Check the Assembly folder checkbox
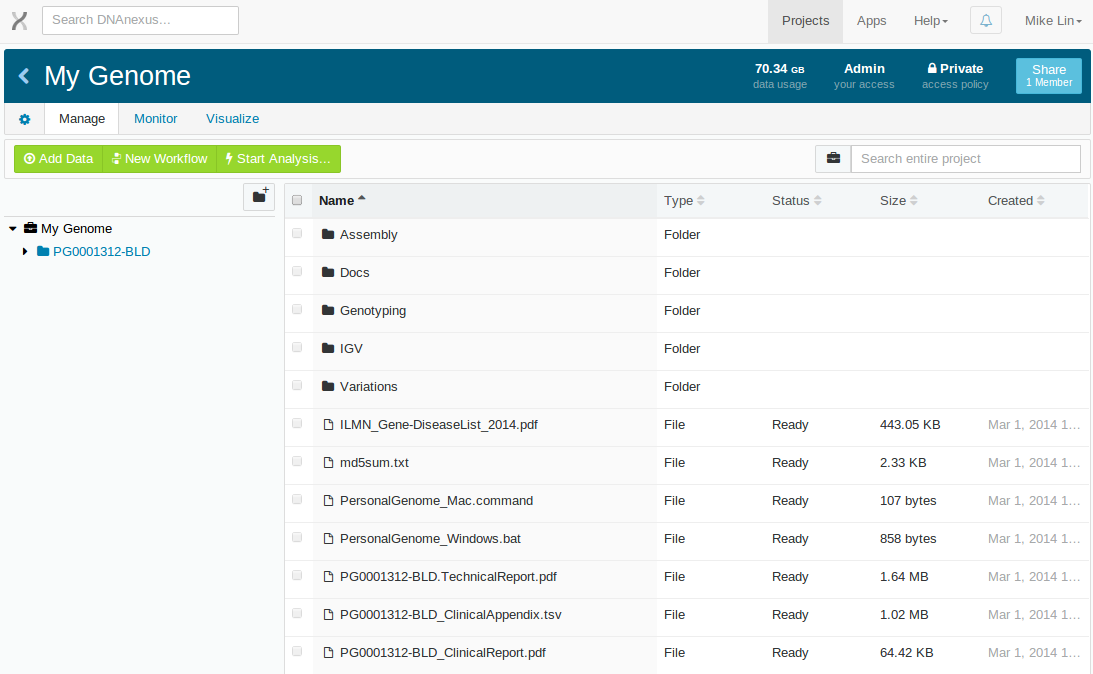The image size is (1093, 674). pyautogui.click(x=297, y=233)
